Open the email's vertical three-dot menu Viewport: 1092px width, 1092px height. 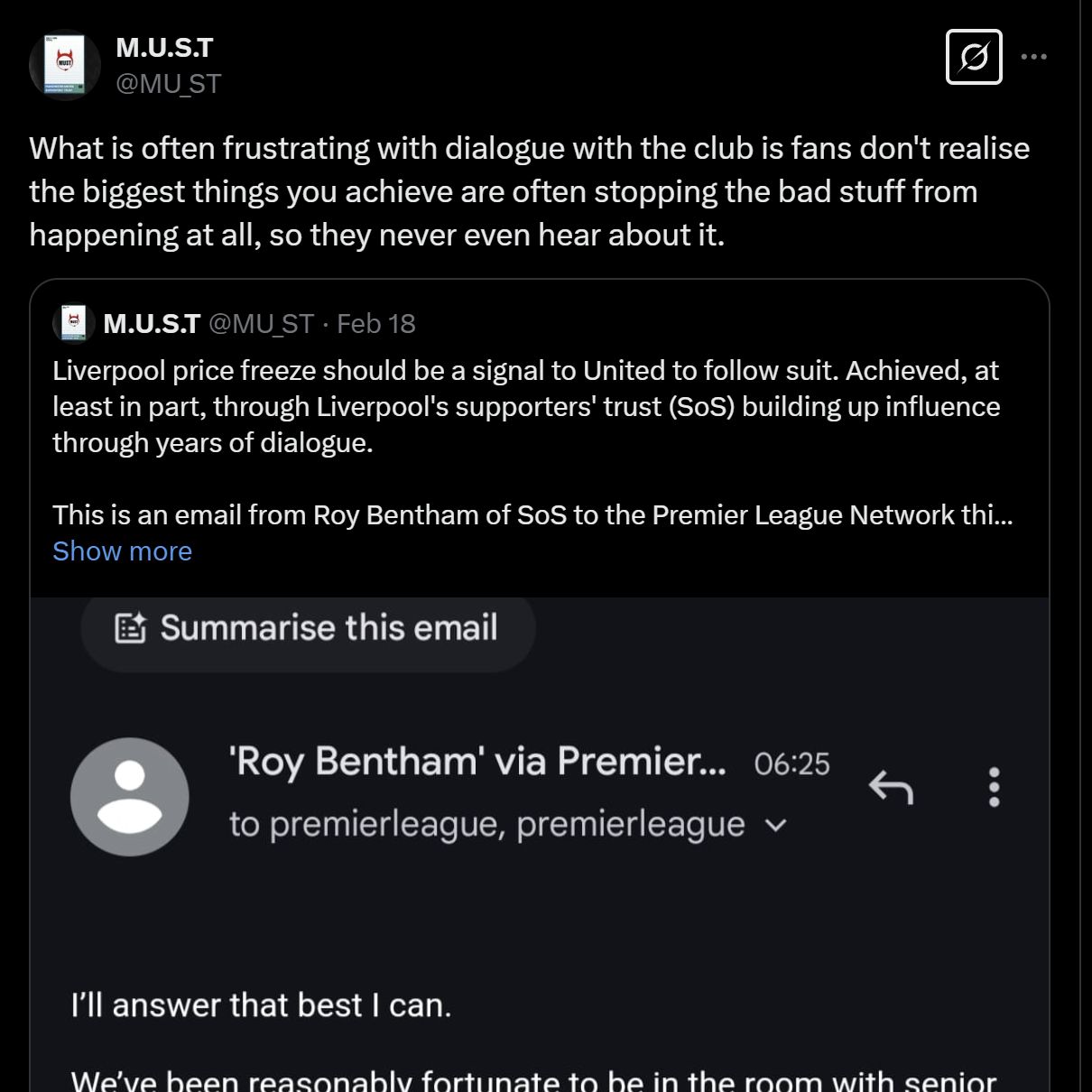click(x=994, y=787)
